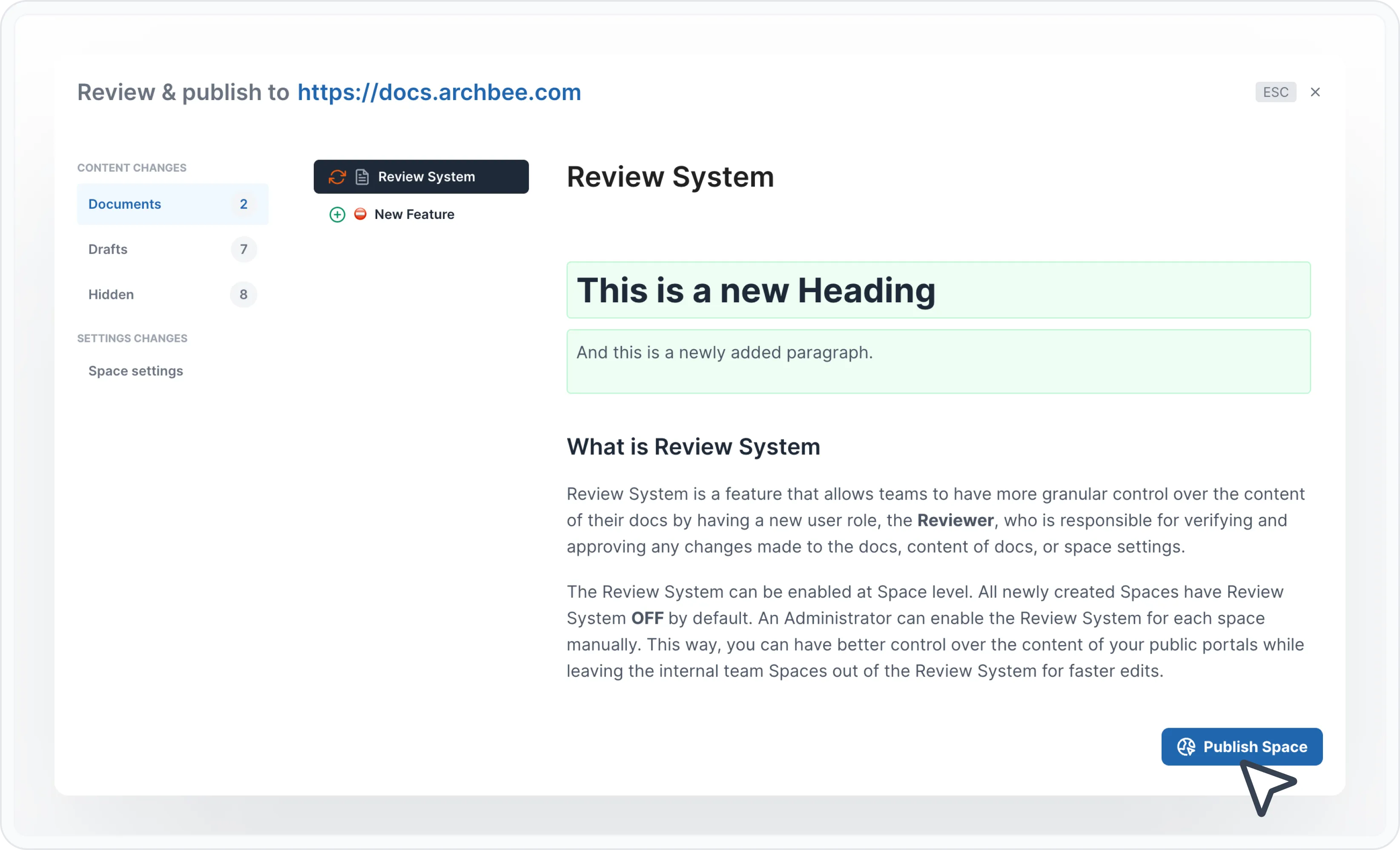Click the CONTENT CHANGES section label

(132, 168)
